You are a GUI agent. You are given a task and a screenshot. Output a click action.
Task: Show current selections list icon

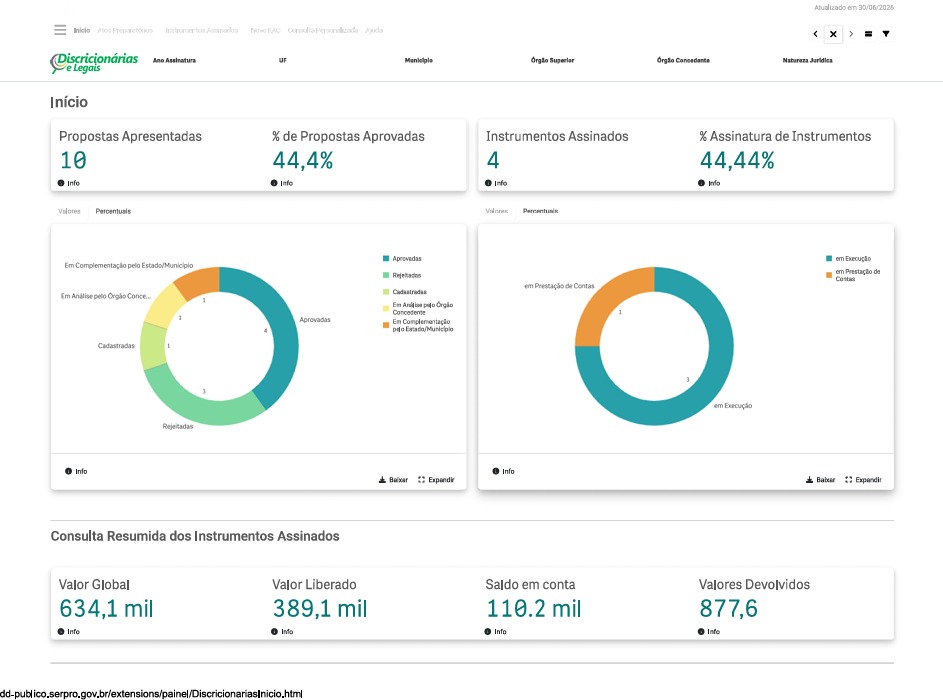pyautogui.click(x=868, y=34)
